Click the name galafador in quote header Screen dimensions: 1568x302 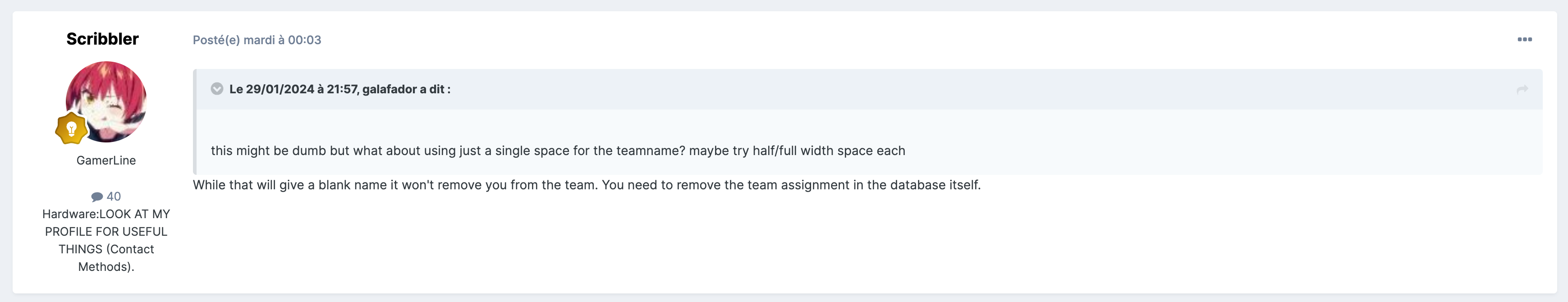389,90
